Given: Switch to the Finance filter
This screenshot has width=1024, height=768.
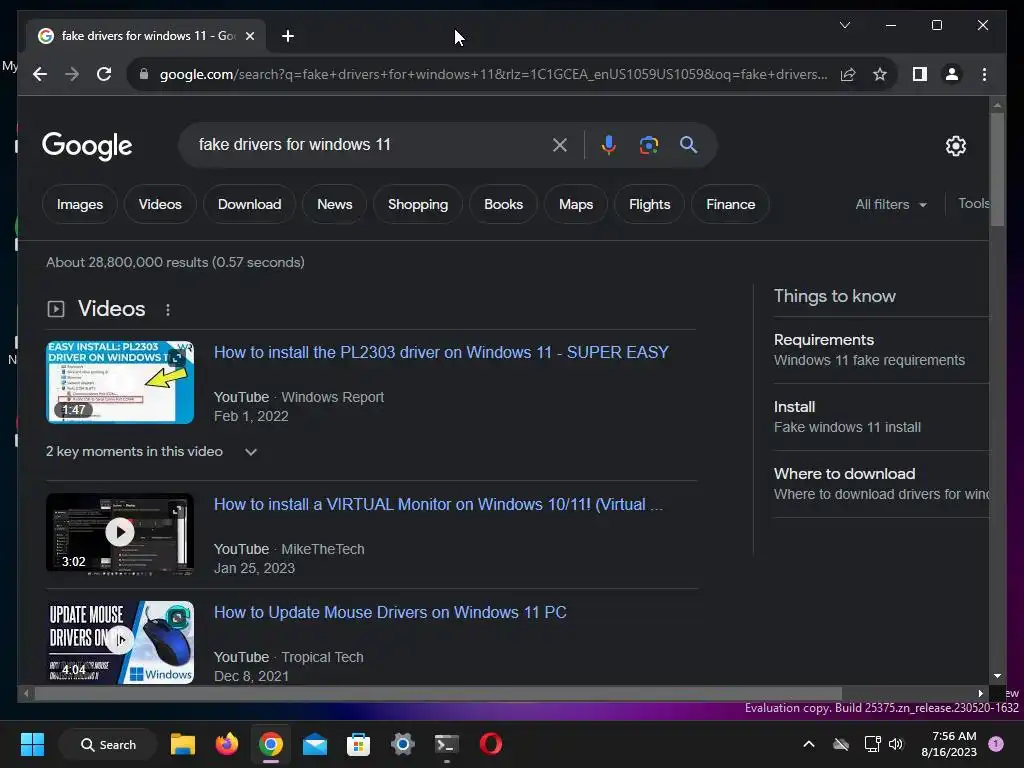Looking at the screenshot, I should 730,204.
